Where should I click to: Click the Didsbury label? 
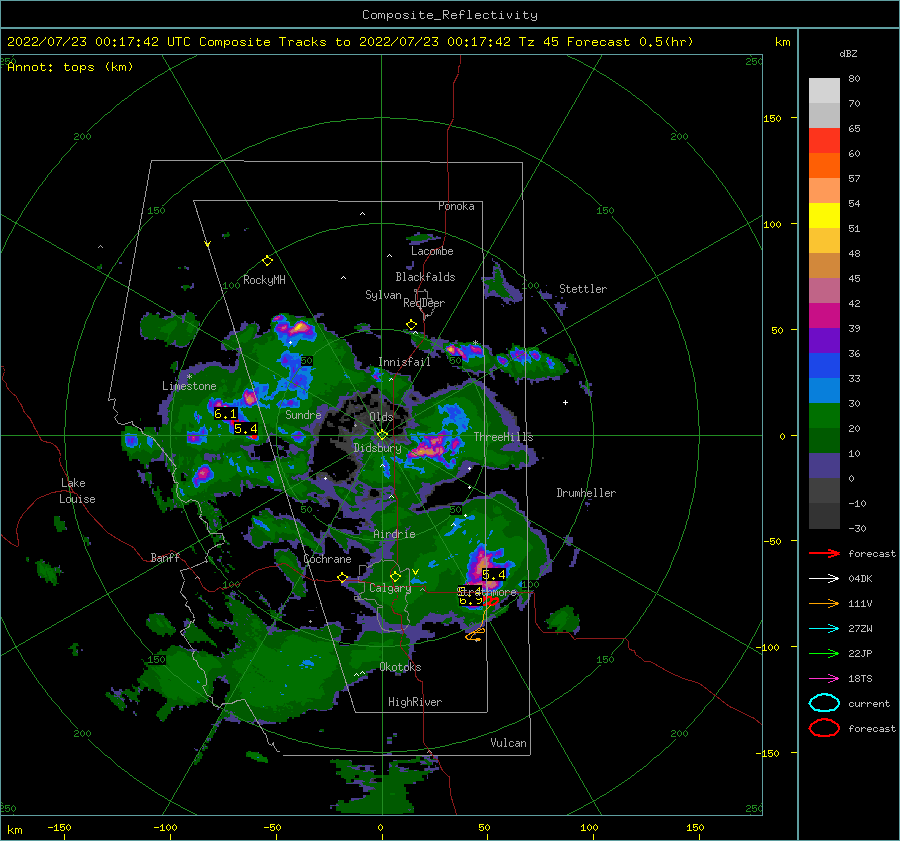(377, 448)
